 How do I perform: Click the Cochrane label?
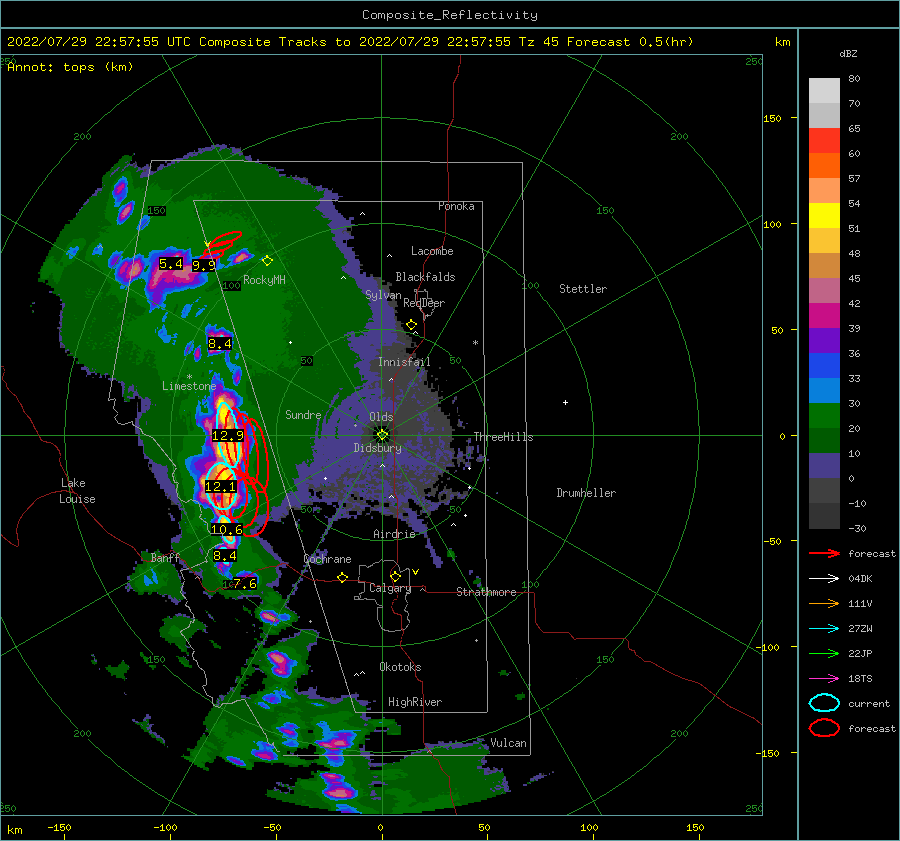point(327,559)
